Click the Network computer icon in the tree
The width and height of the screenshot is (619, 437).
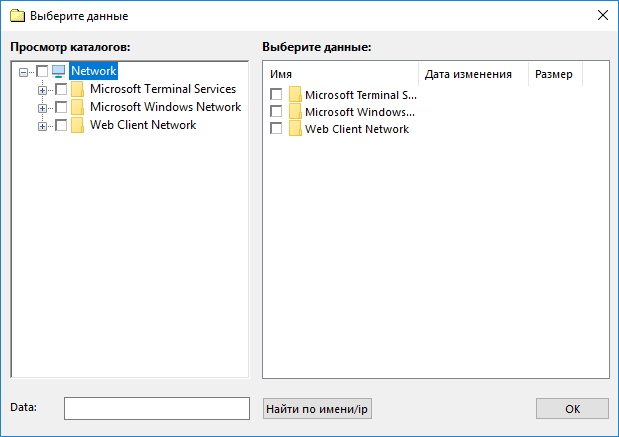coord(58,71)
